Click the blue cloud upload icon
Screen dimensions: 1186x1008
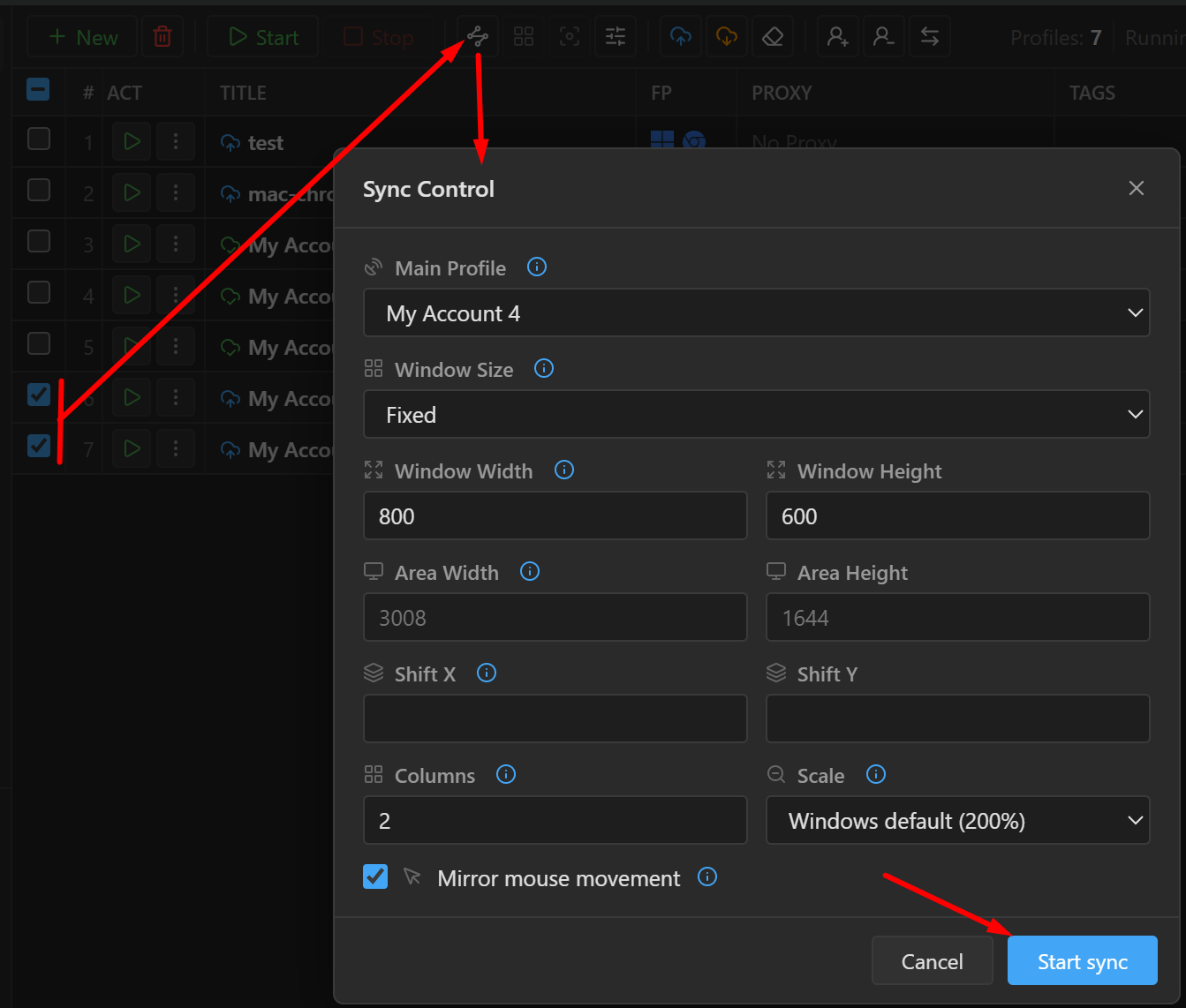point(681,37)
